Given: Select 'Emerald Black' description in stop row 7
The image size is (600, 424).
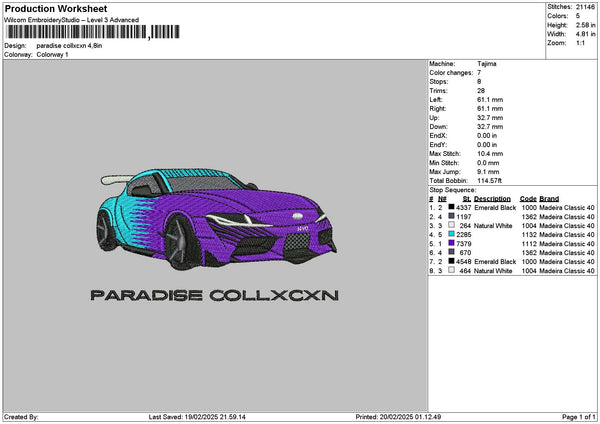Looking at the screenshot, I should 495,262.
